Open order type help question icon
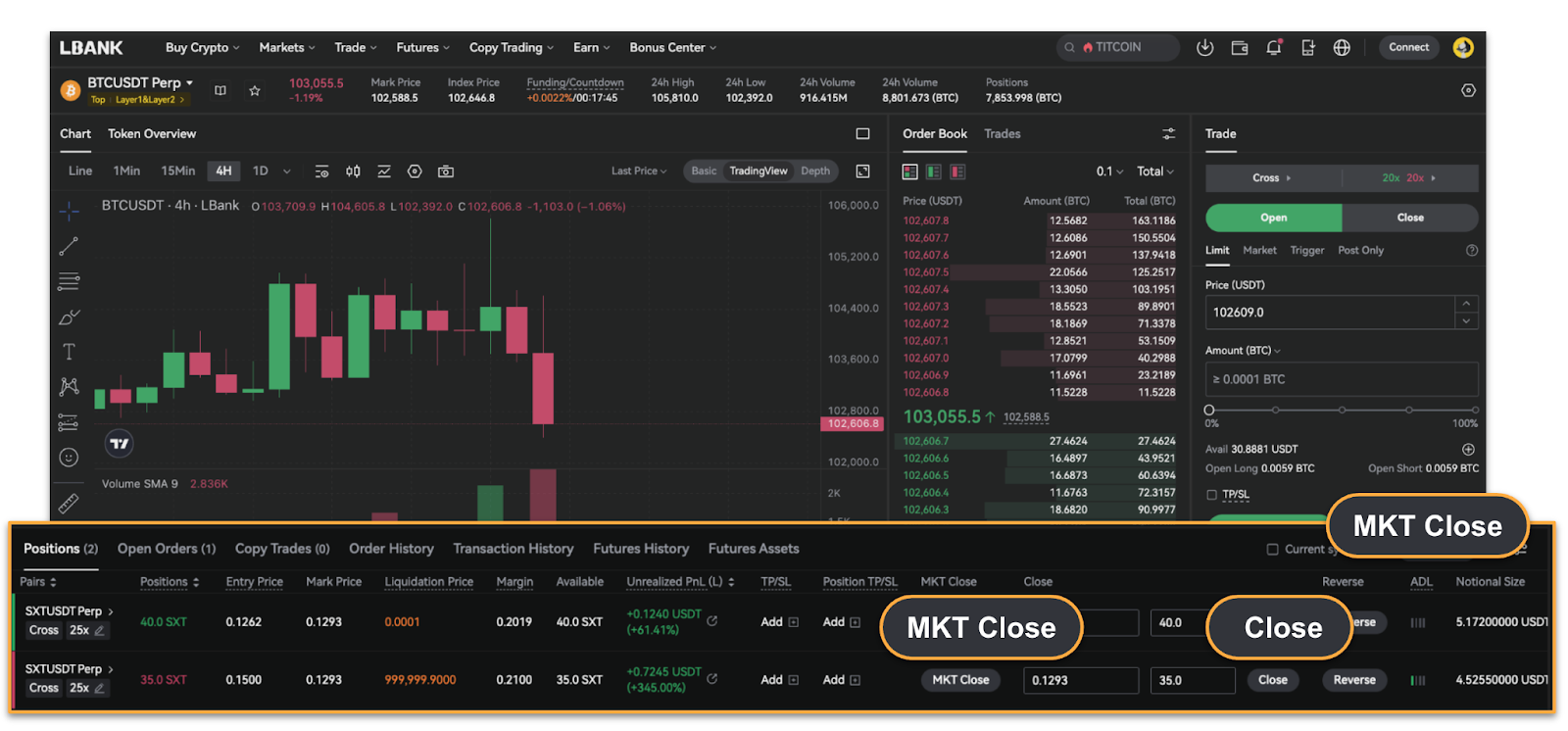The width and height of the screenshot is (1568, 731). [1471, 251]
